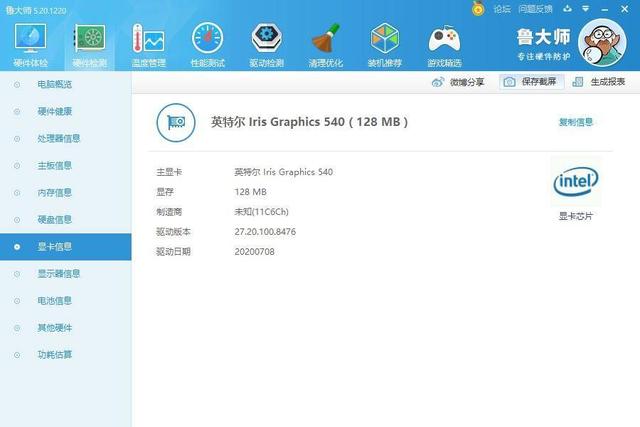Viewport: 640px width, 427px height.
Task: Share via 微博分享
Action: coord(458,82)
